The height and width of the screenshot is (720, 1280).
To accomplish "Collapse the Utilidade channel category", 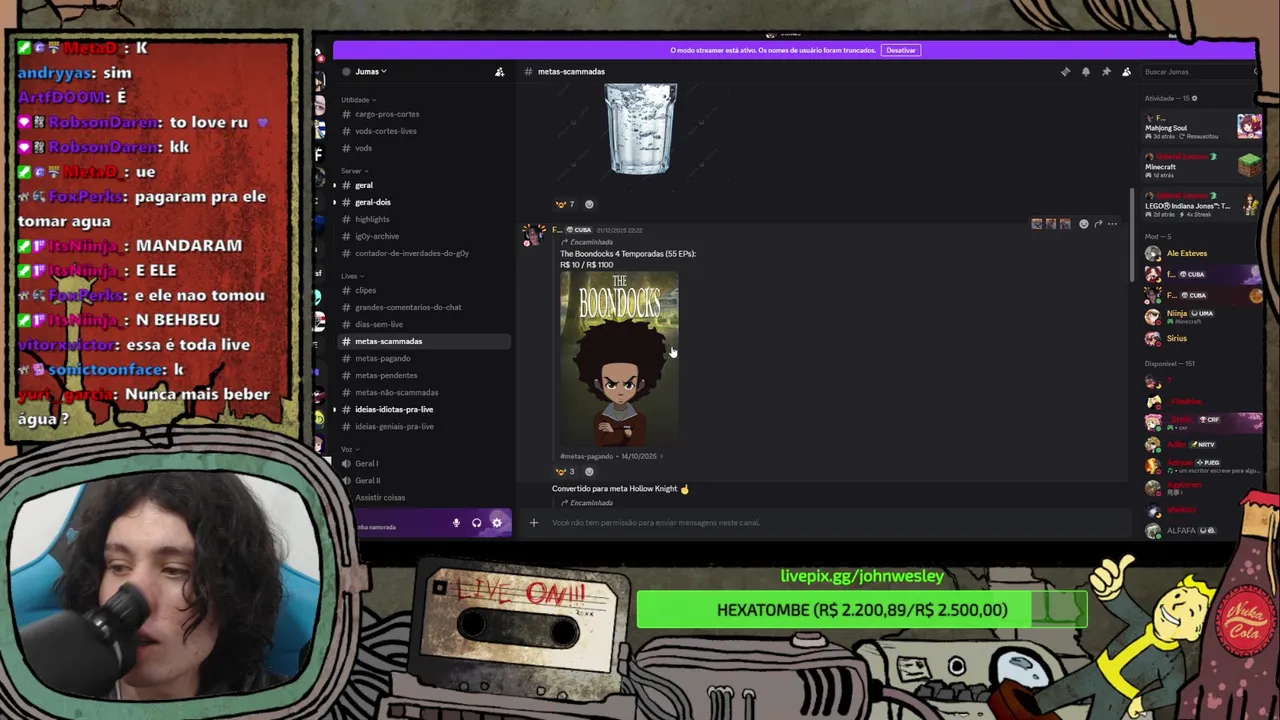I will [x=358, y=100].
